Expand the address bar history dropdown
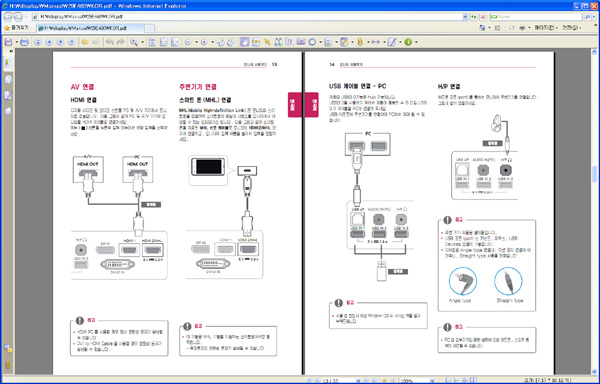Viewport: 600px width, 384px height. click(465, 17)
